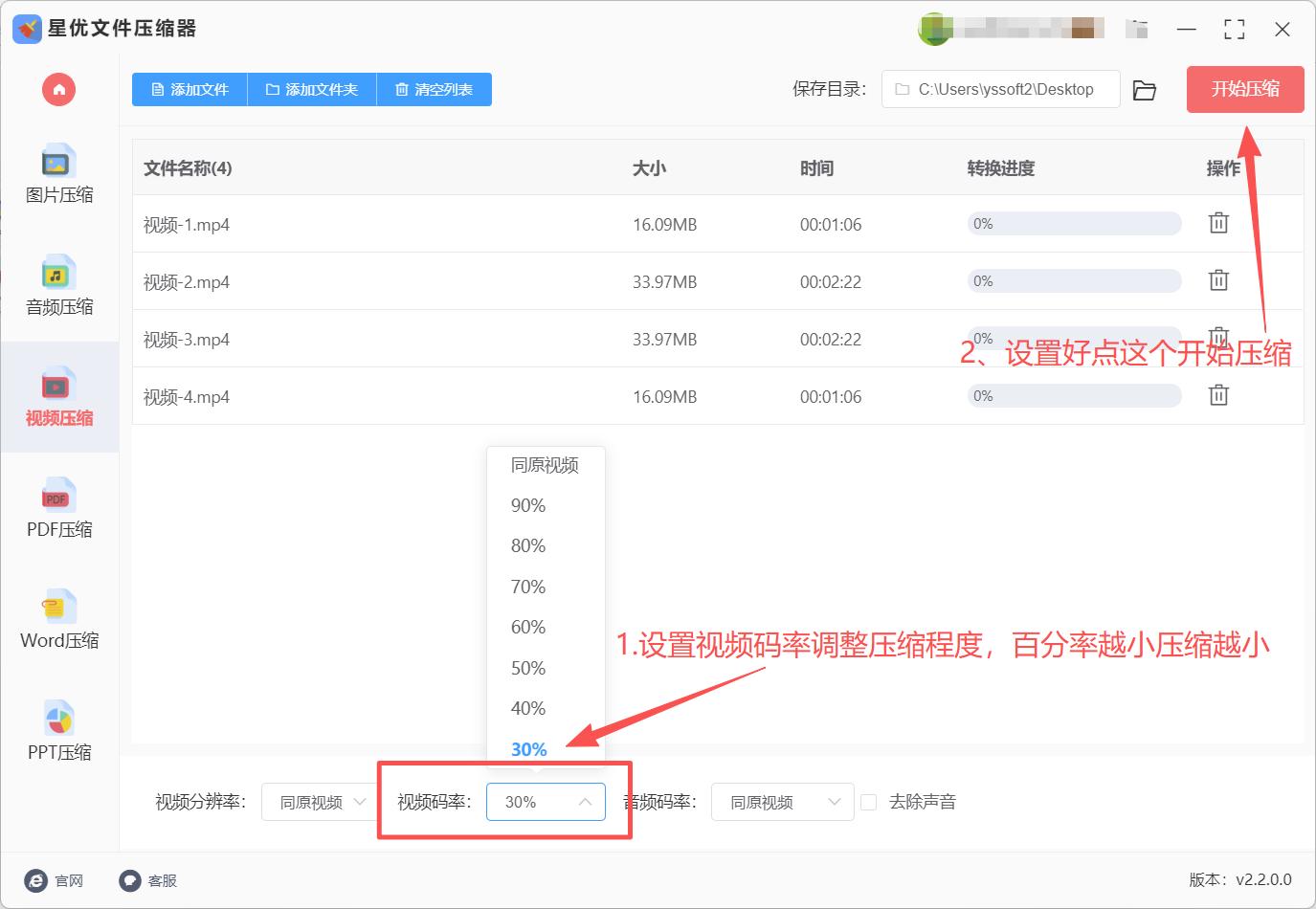Click the home icon at sidebar top
The image size is (1316, 909).
click(58, 89)
